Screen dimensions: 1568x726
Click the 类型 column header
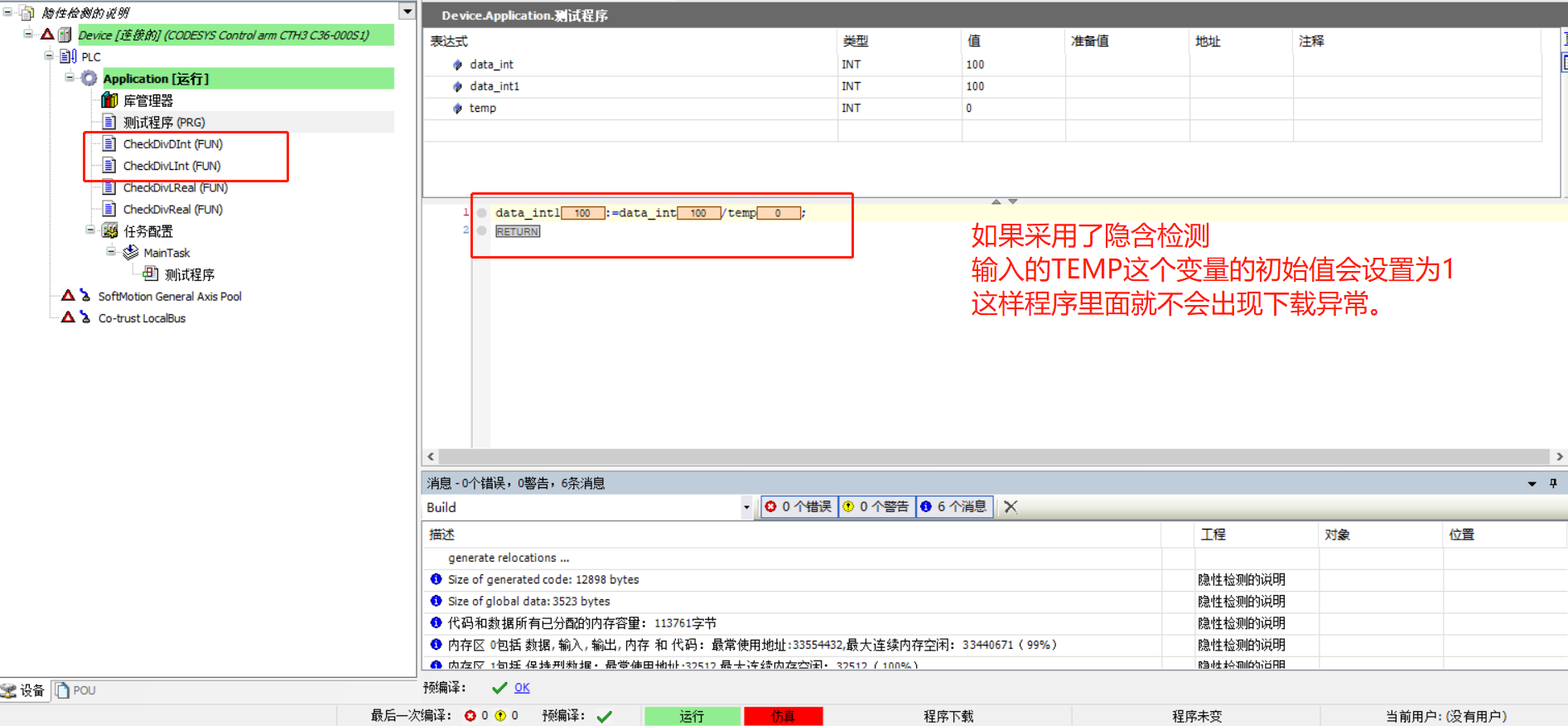tap(900, 41)
